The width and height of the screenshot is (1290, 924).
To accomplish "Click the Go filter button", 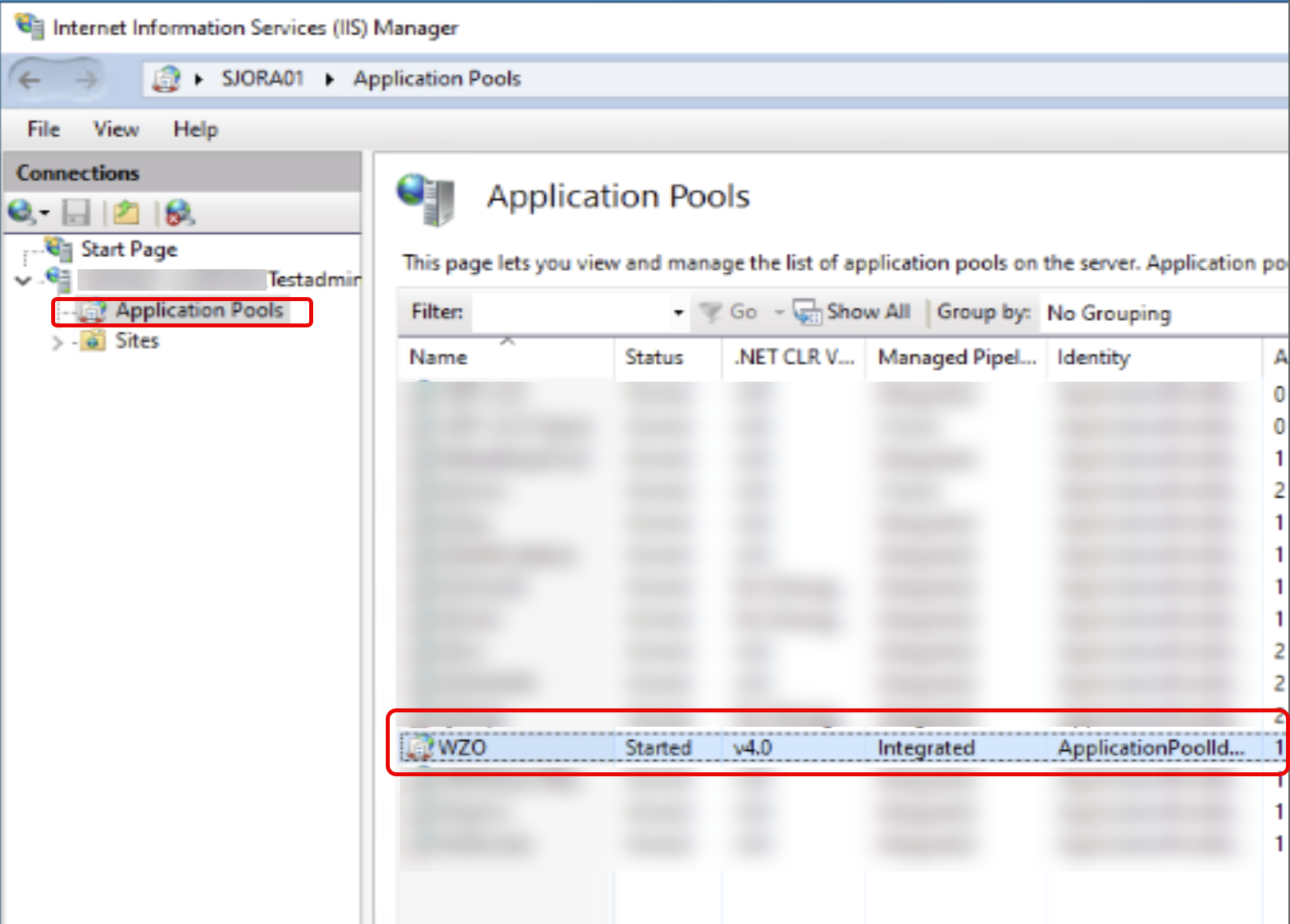I will tap(730, 312).
